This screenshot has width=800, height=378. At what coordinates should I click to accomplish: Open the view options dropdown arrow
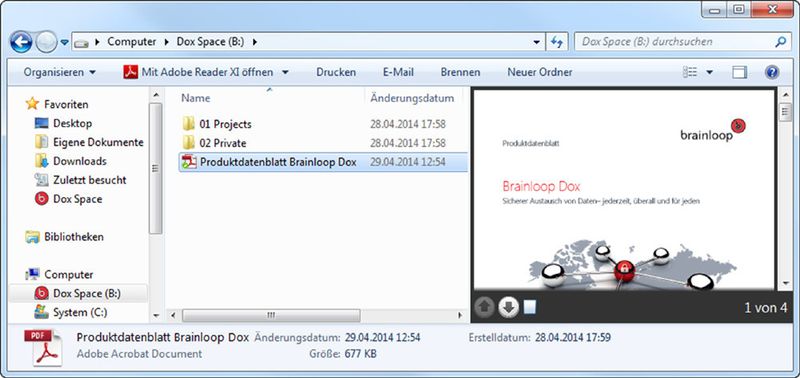[x=709, y=72]
